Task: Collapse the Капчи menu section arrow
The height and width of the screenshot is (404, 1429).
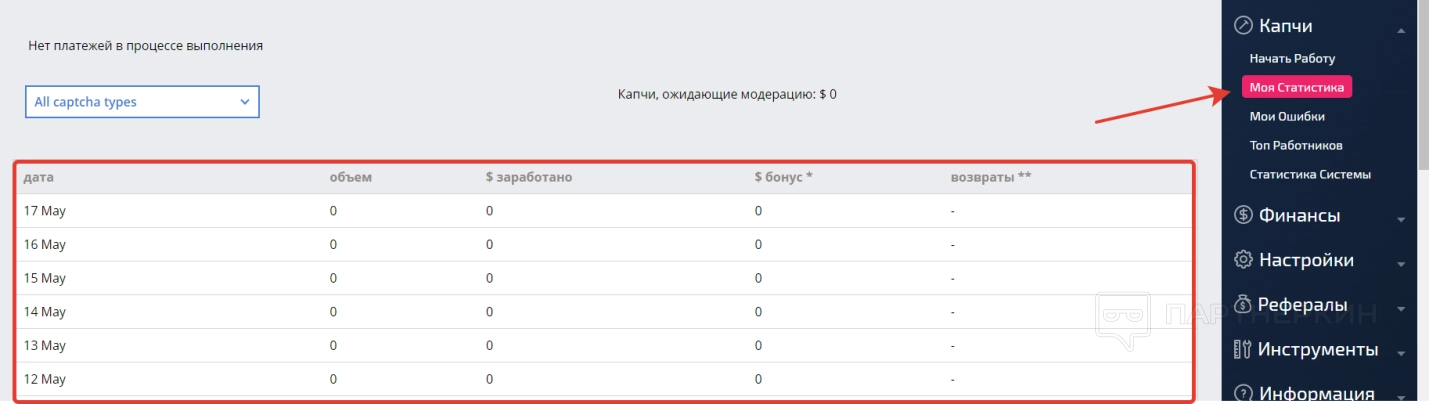Action: pos(1401,30)
